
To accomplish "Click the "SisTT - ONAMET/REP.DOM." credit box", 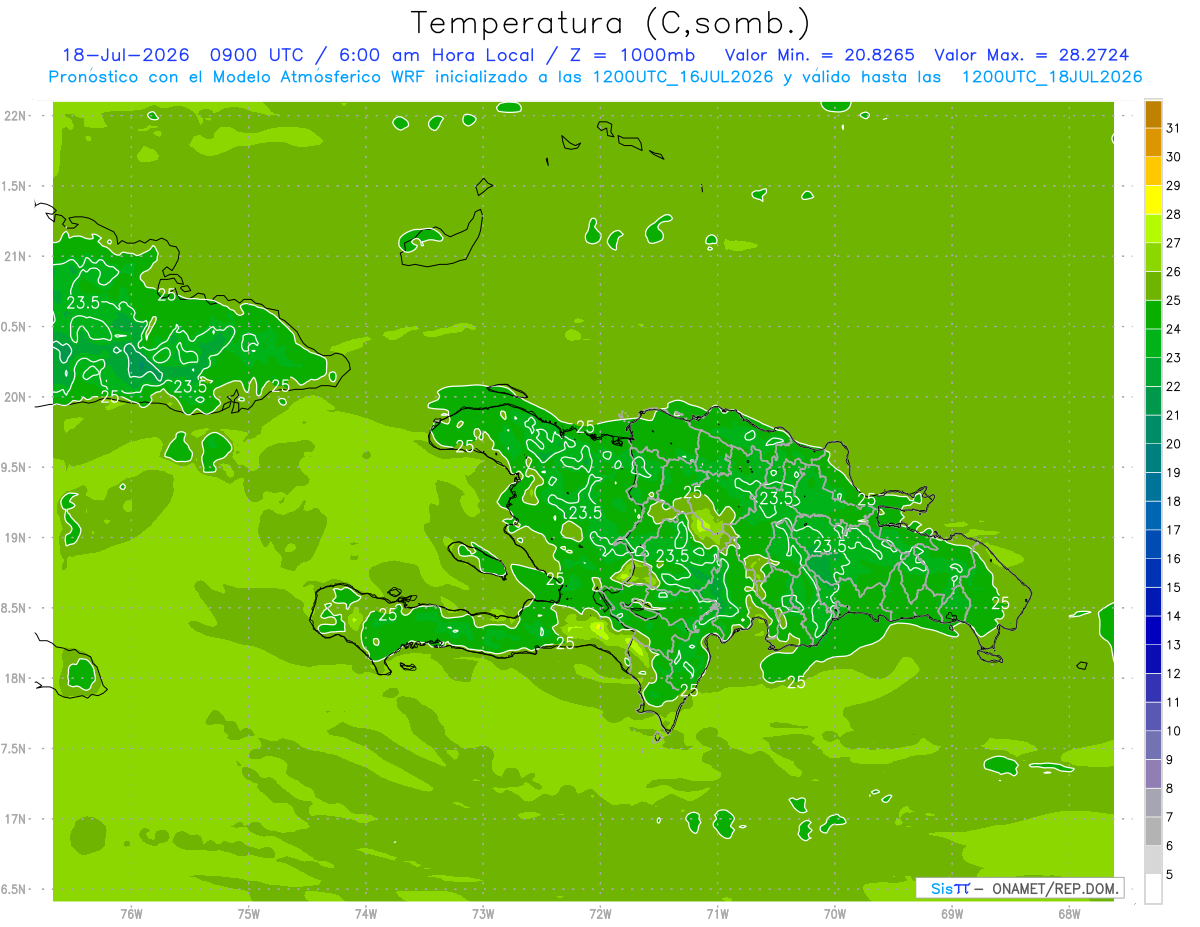I will tap(1020, 888).
